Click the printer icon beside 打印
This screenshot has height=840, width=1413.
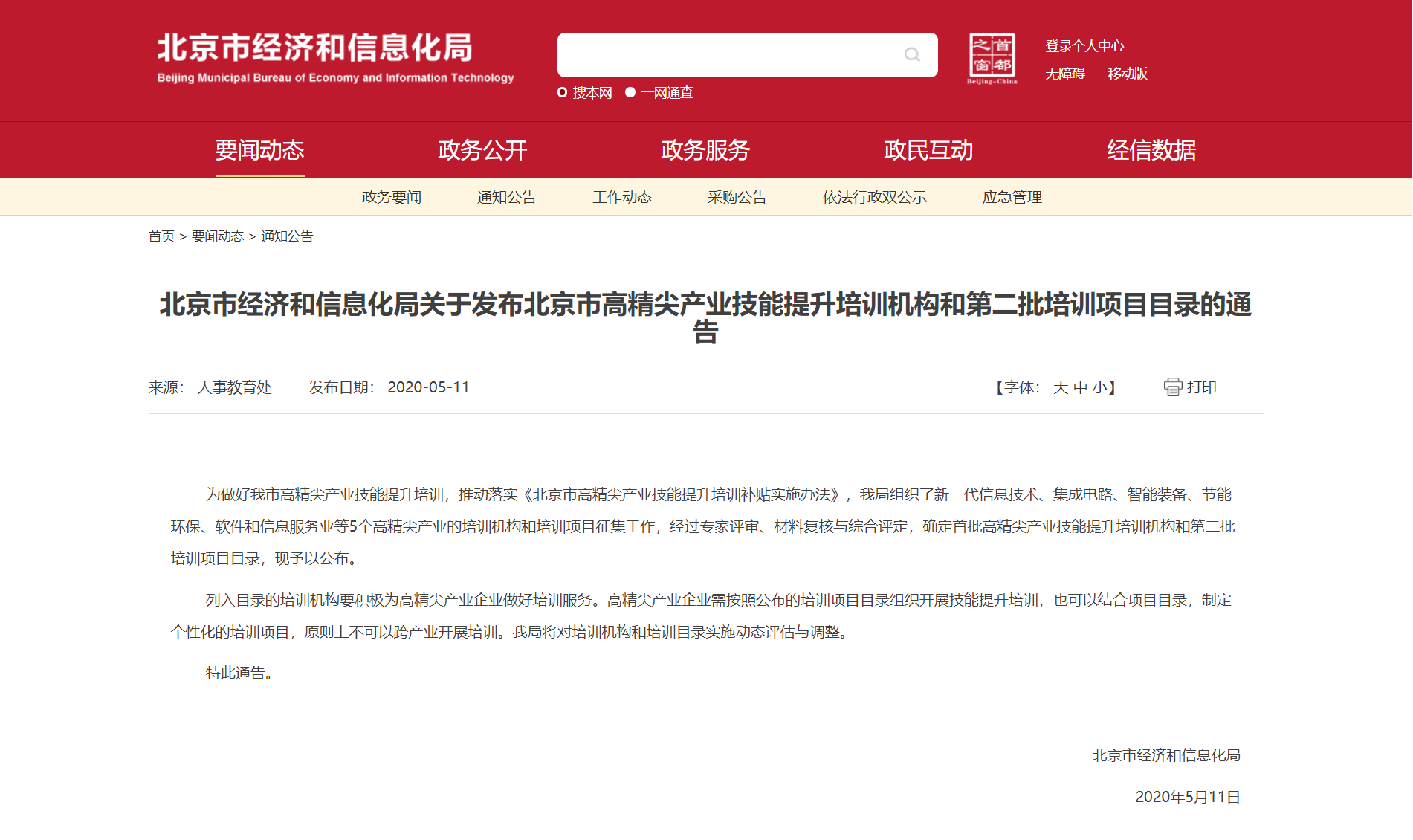1173,387
